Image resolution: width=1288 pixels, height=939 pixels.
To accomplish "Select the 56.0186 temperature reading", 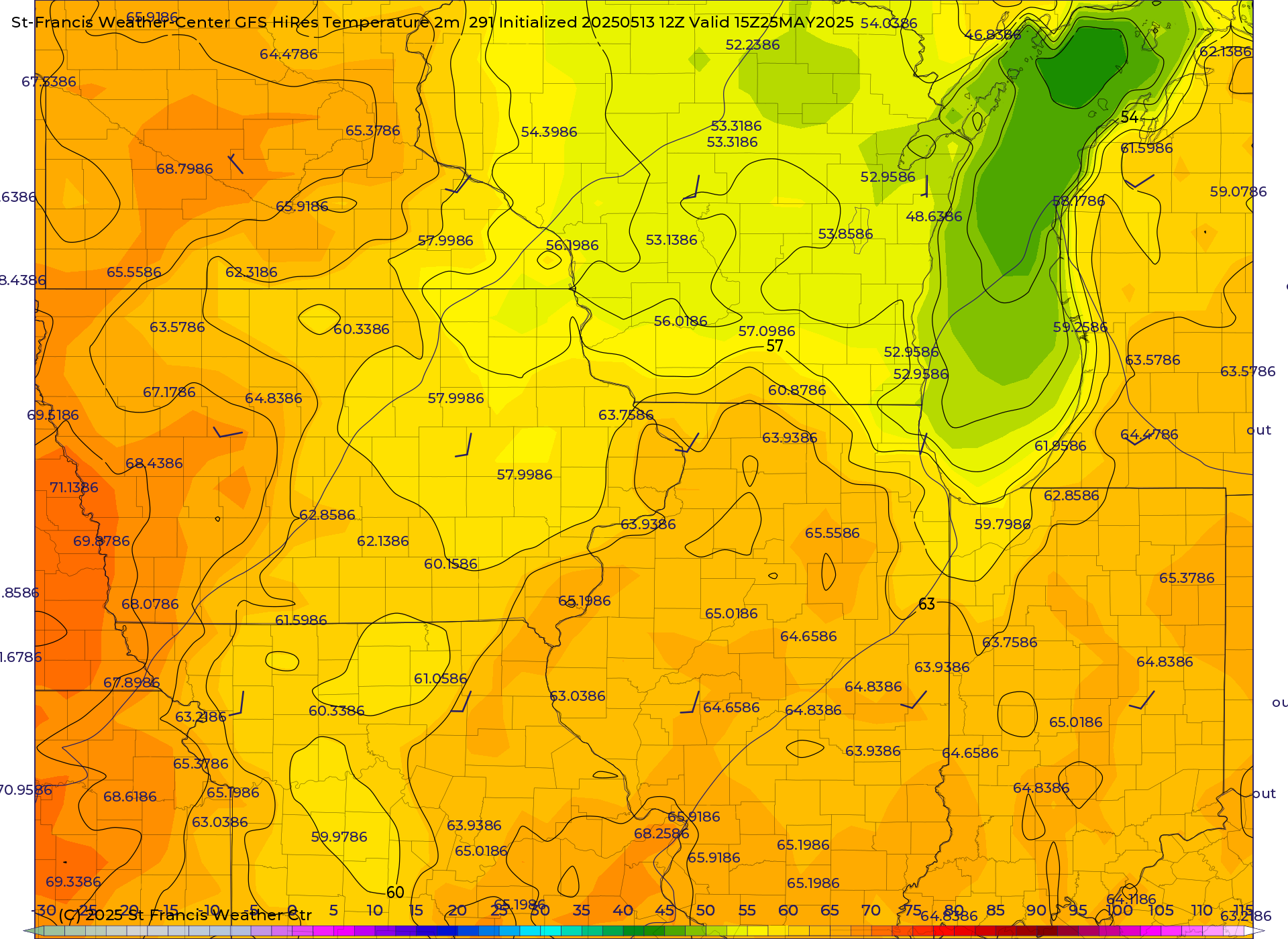I will pos(681,321).
